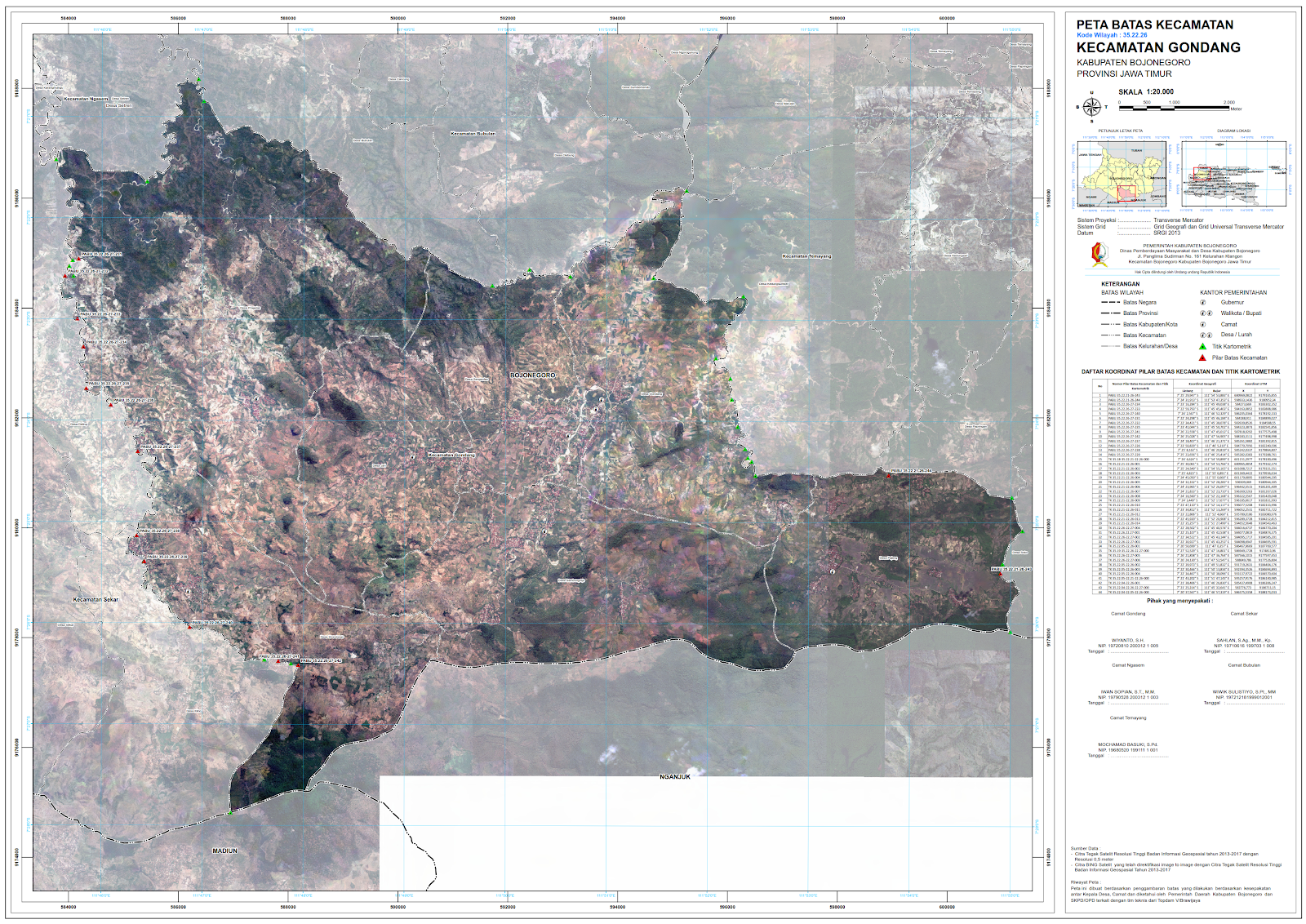Click the red Pilar Batas Kecamatan legend triangle

[x=1202, y=358]
